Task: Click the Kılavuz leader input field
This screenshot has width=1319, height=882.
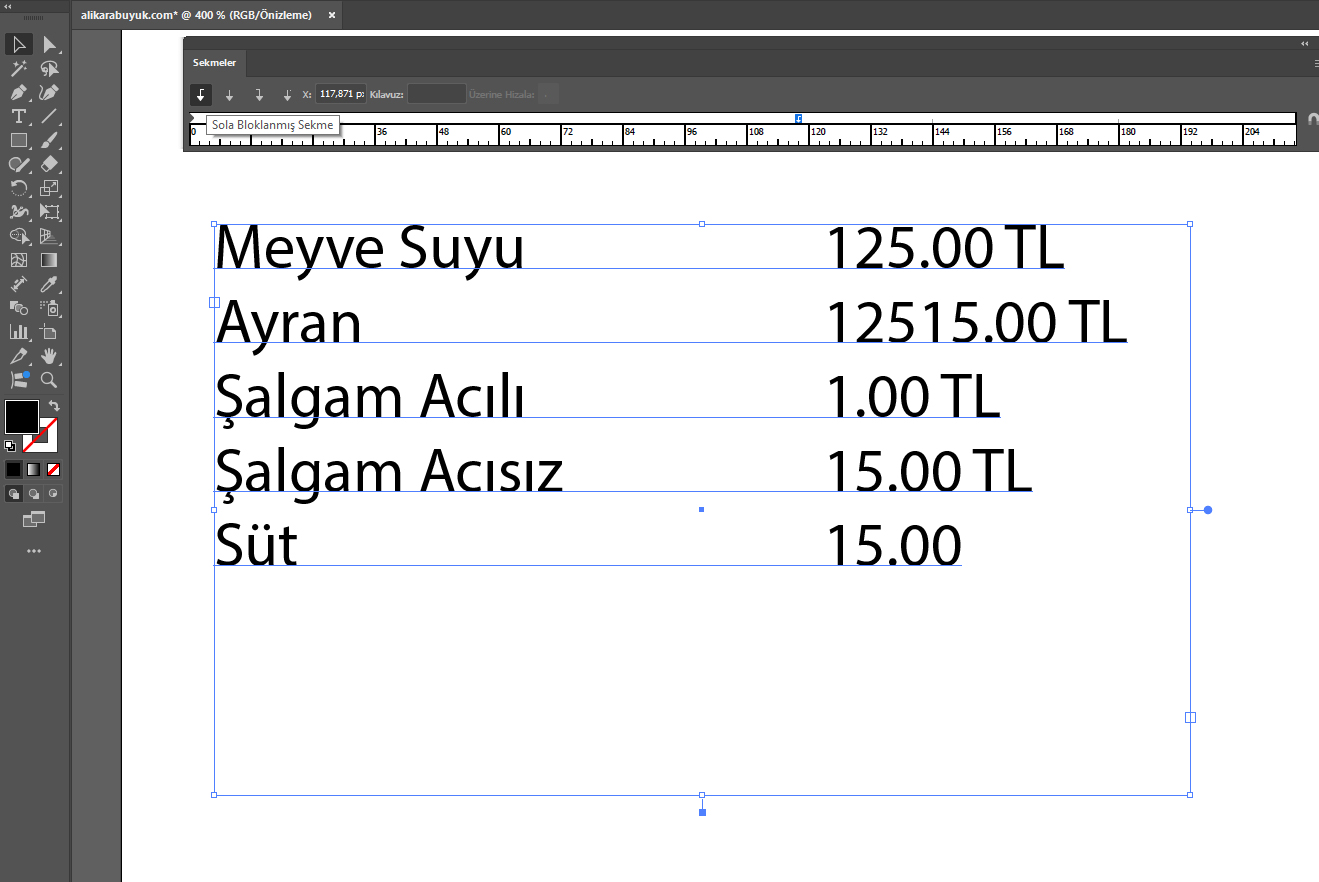Action: point(437,94)
